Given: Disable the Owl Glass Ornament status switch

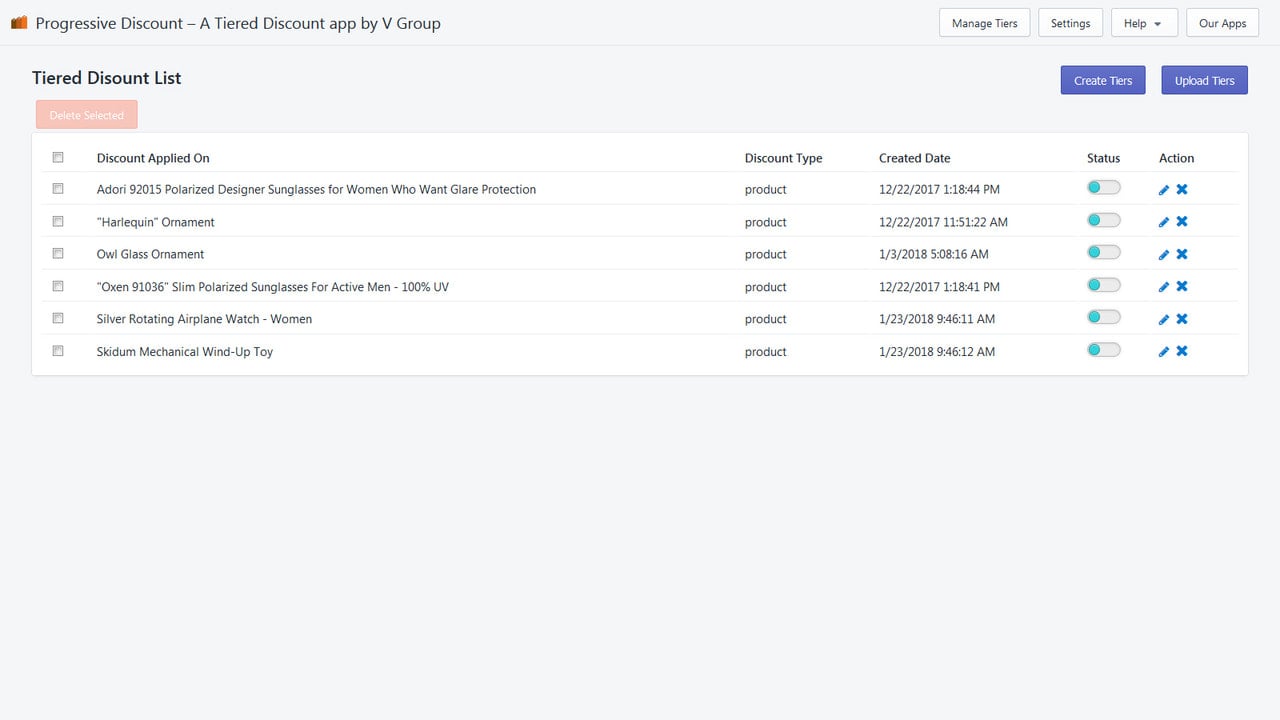Looking at the screenshot, I should [x=1104, y=253].
